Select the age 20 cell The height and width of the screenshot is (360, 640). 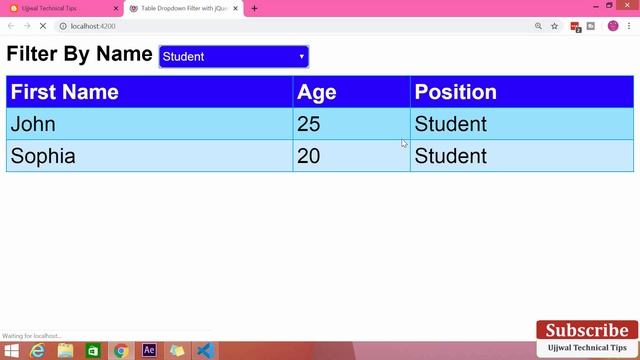click(351, 156)
